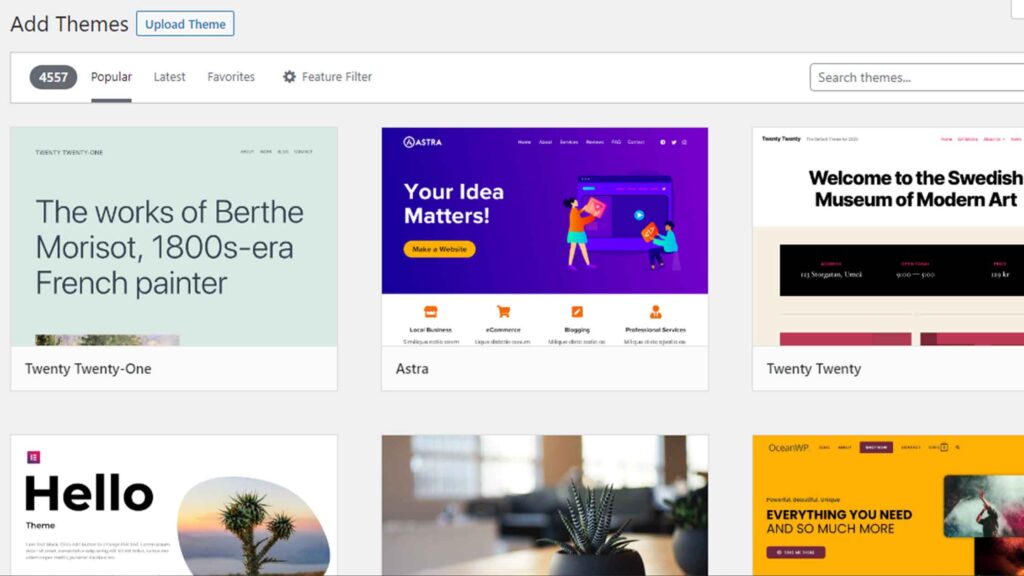This screenshot has width=1024, height=576.
Task: Click the Blogging pencil icon
Action: click(x=577, y=312)
